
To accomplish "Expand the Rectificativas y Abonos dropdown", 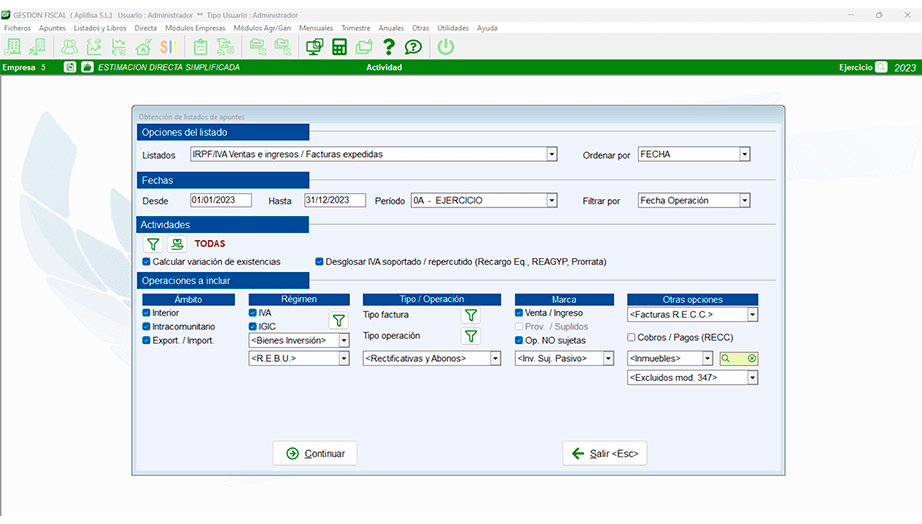I will (x=495, y=358).
